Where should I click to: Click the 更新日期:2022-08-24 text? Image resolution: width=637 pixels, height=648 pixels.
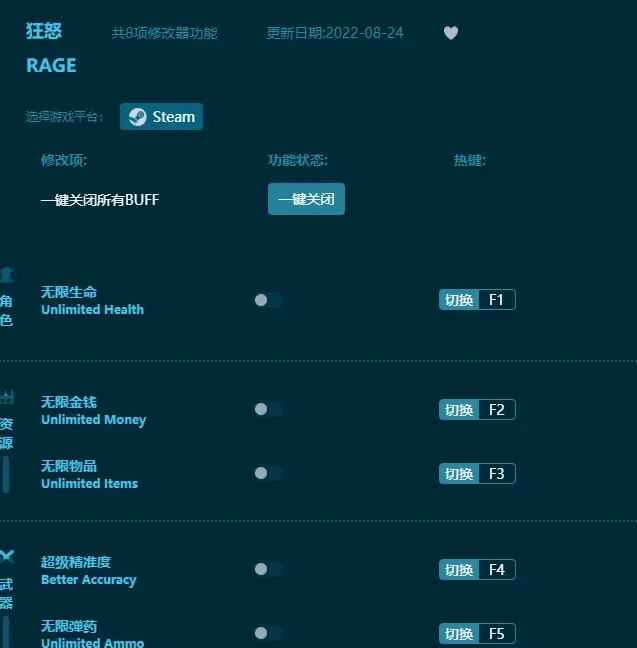pos(335,33)
